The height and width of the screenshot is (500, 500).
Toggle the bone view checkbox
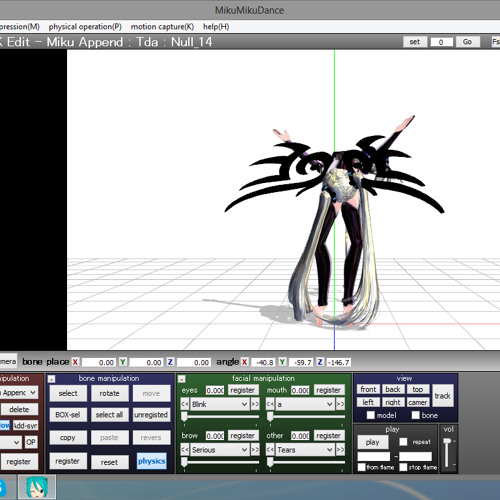pos(415,415)
